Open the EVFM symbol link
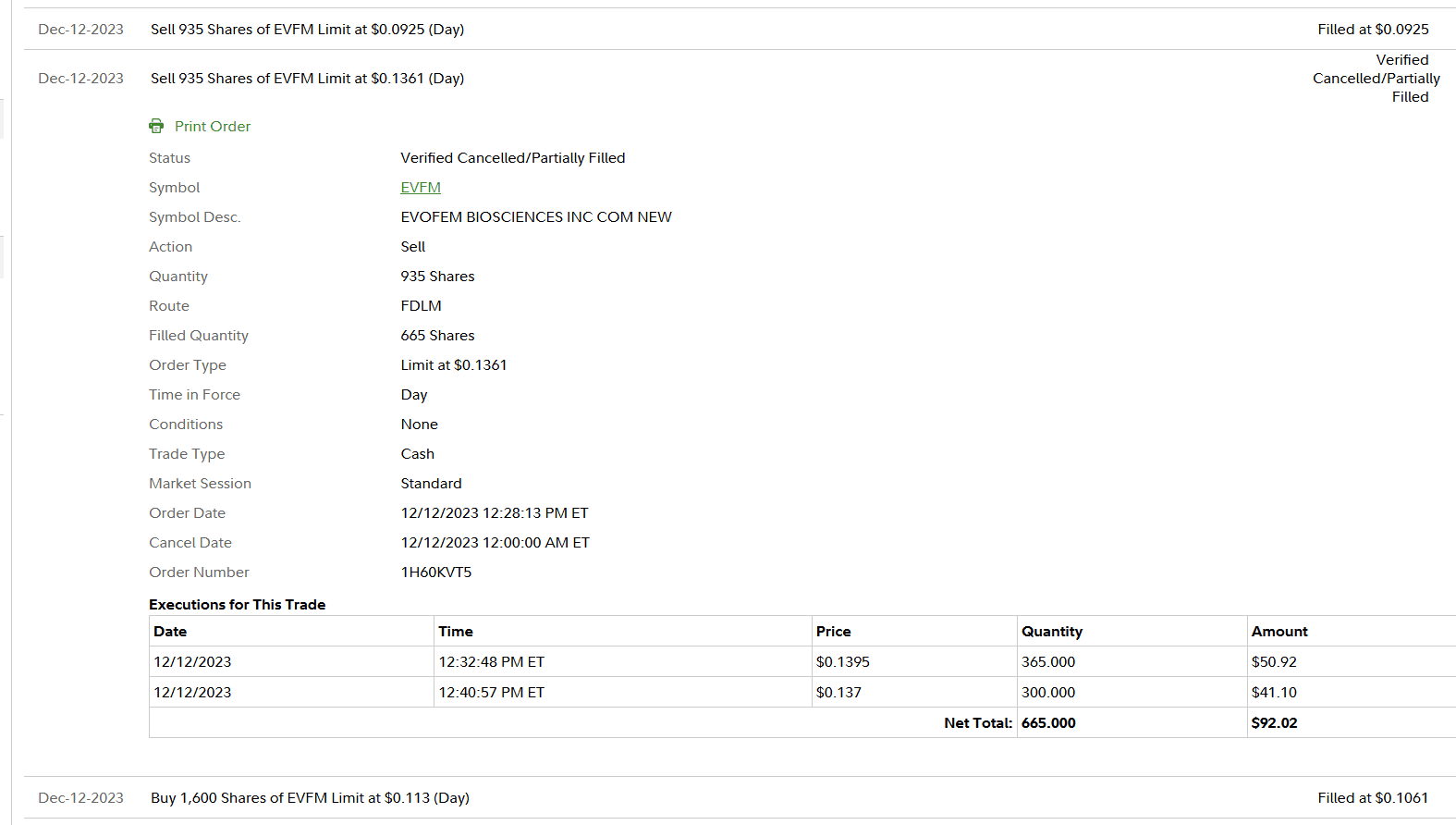1456x825 pixels. 421,187
